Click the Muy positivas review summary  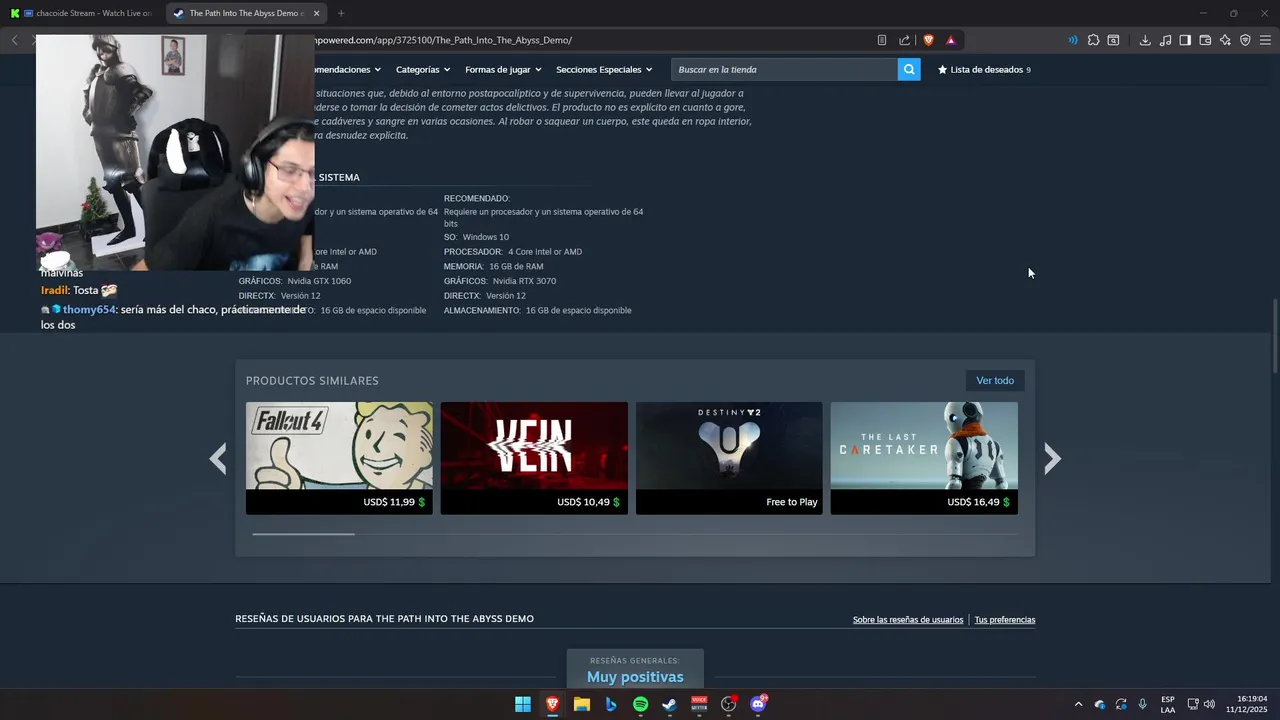click(635, 677)
